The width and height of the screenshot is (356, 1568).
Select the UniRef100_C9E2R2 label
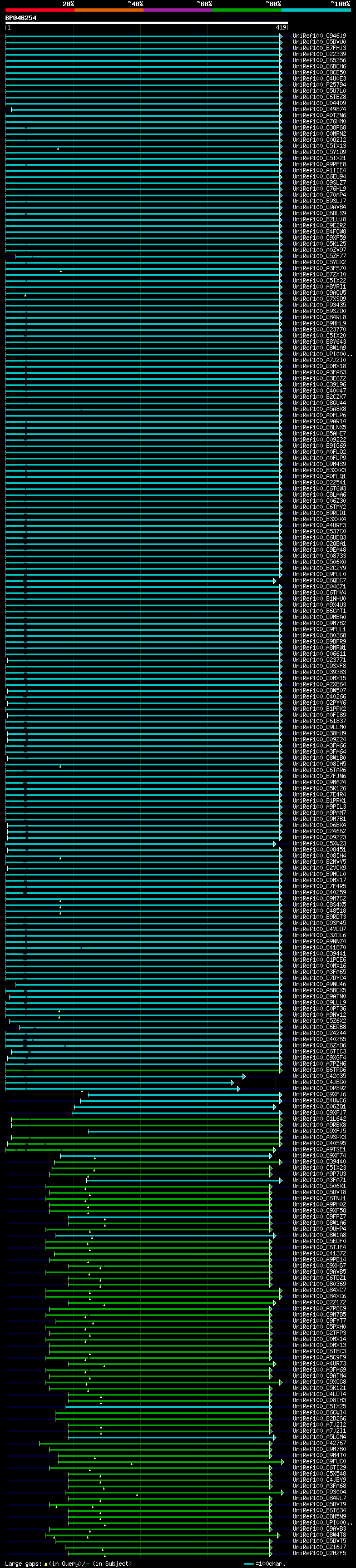pyautogui.click(x=319, y=226)
